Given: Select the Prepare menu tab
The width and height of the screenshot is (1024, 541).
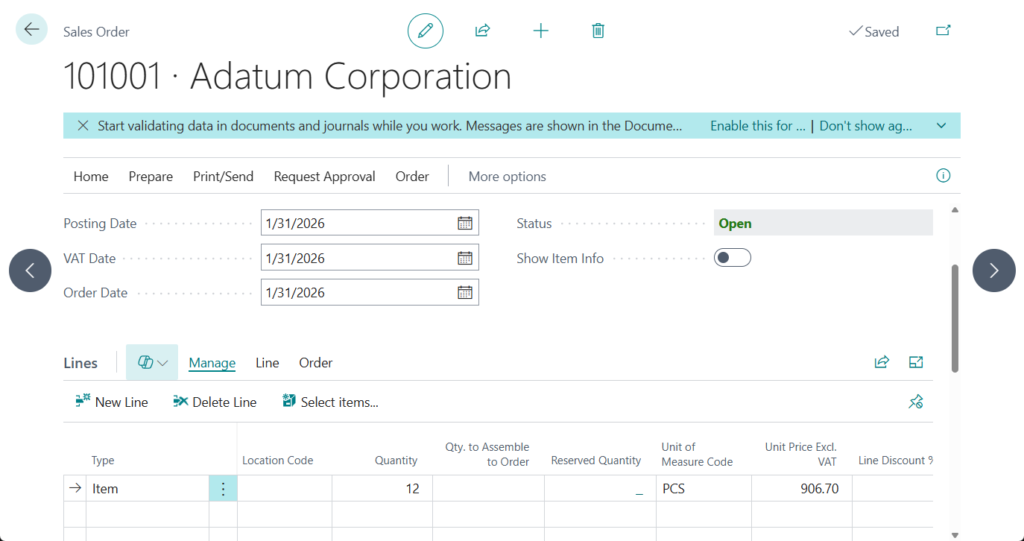Looking at the screenshot, I should click(150, 176).
